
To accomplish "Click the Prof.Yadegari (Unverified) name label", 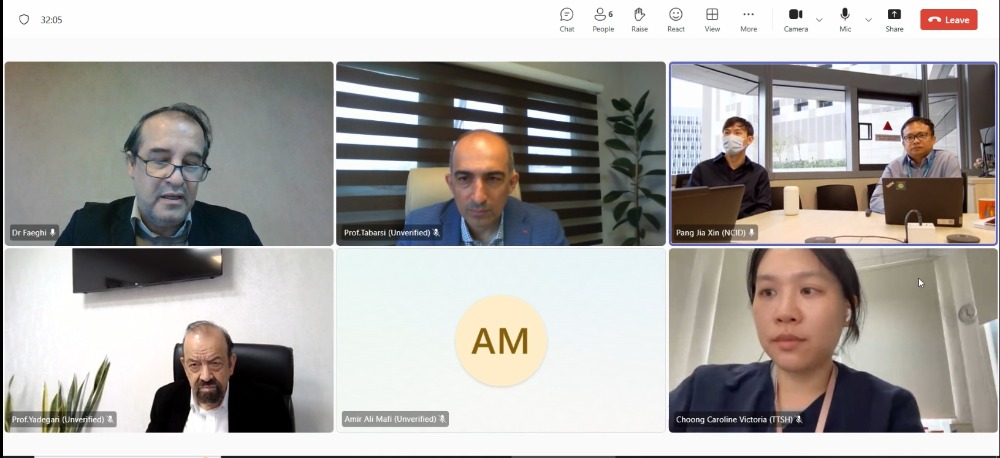I will pyautogui.click(x=57, y=419).
